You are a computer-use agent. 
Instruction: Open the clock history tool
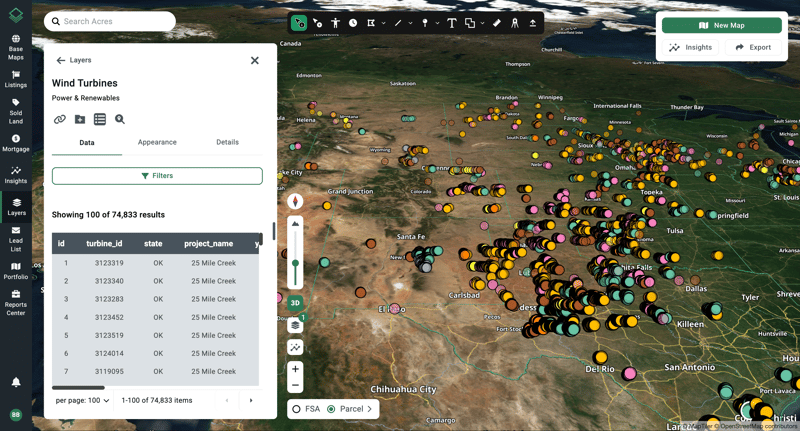(353, 23)
